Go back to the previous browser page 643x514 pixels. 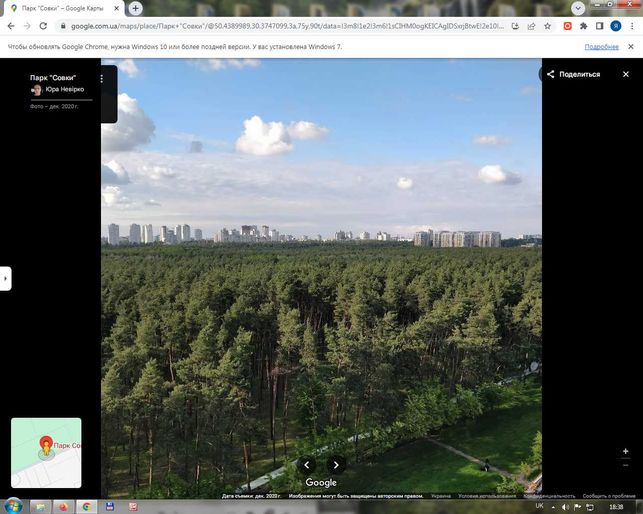click(11, 26)
